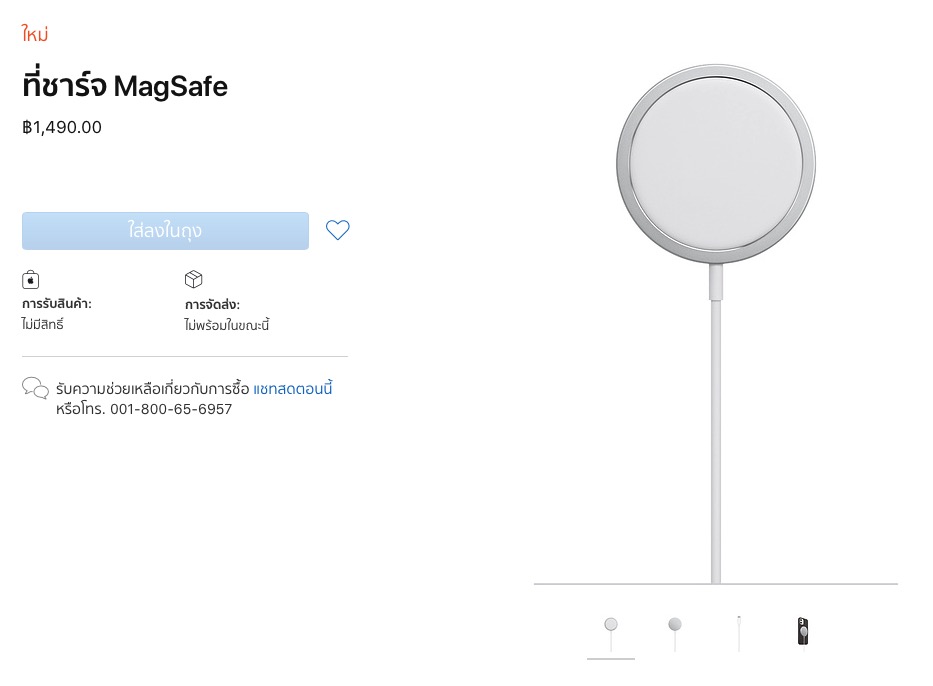Screen dimensions: 933x686
Task: View the fourth thumbnail with iPhone
Action: click(802, 632)
